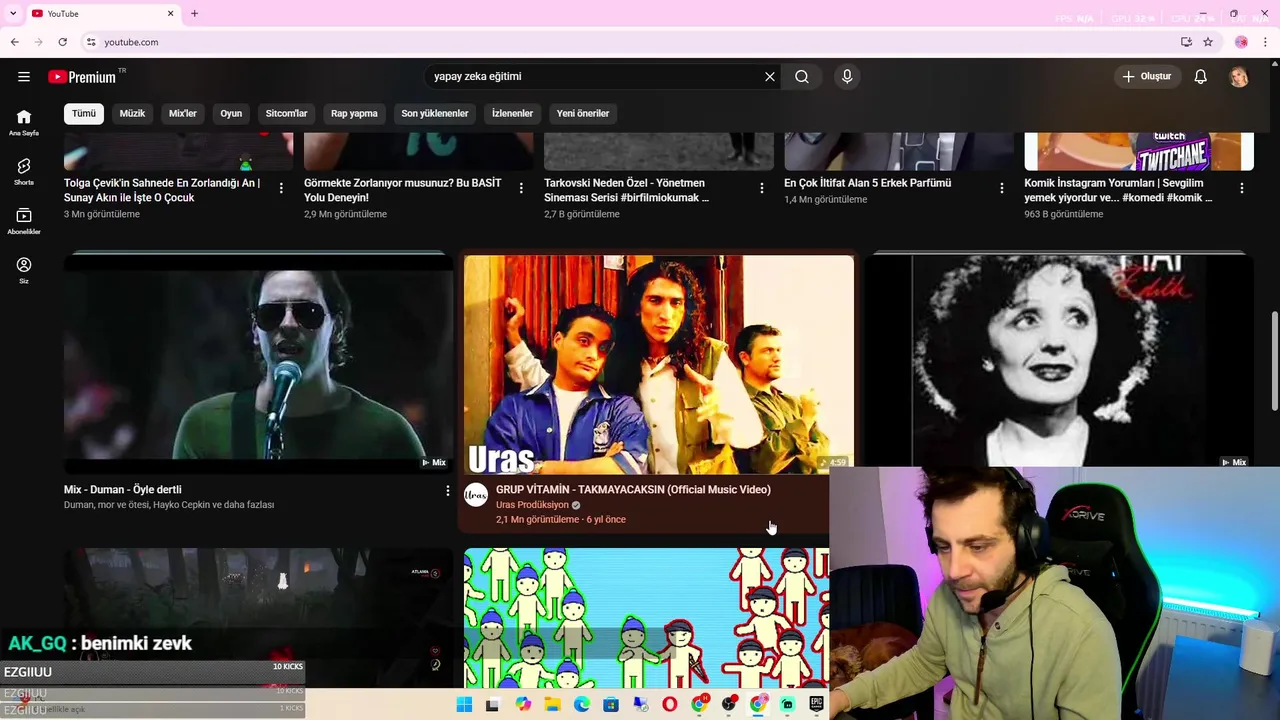The width and height of the screenshot is (1280, 720).
Task: Open Komik İnstagram Yorumları video title
Action: pyautogui.click(x=1118, y=190)
